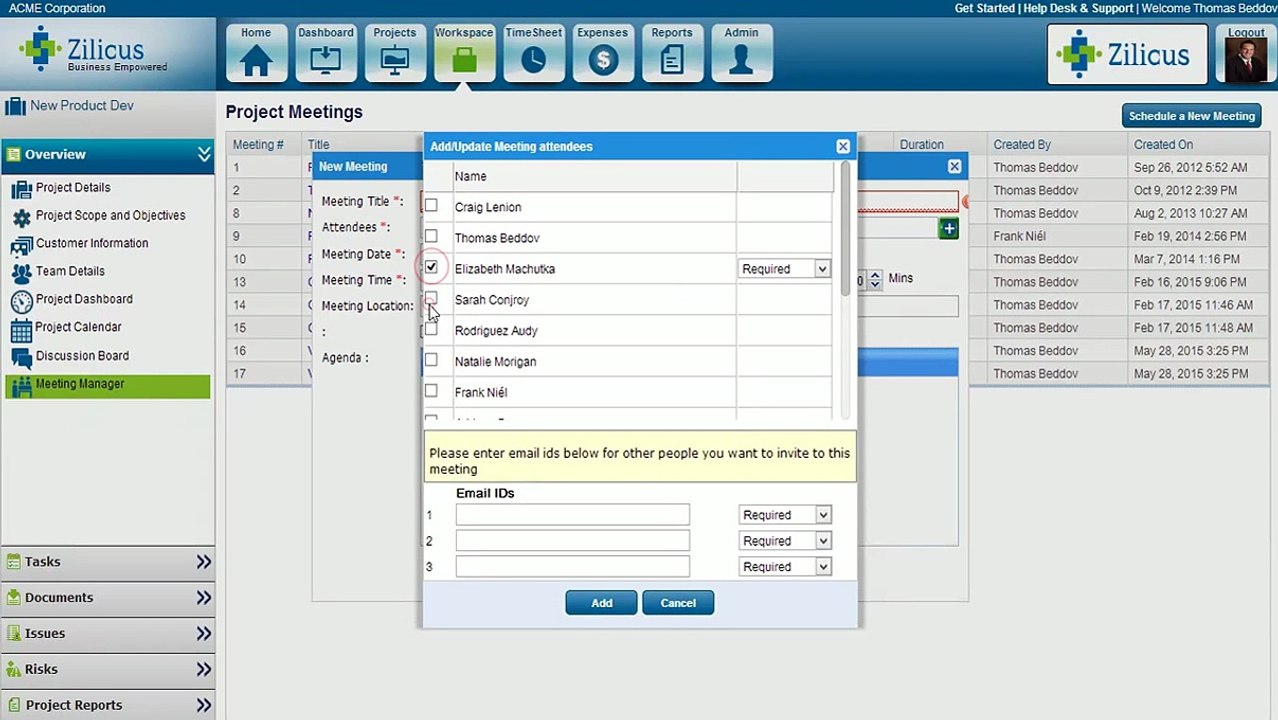This screenshot has width=1278, height=720.
Task: Expand the Documents sidebar section
Action: (204, 598)
